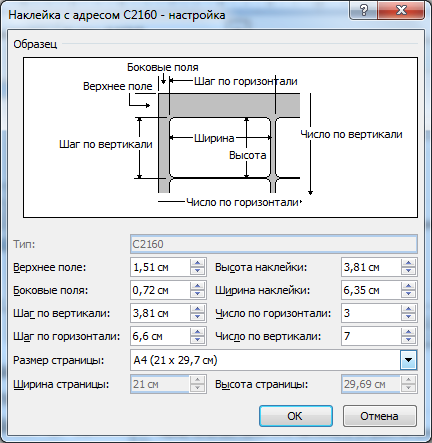
Task: Decrease Число по вертикали with down arrow
Action: [x=408, y=340]
